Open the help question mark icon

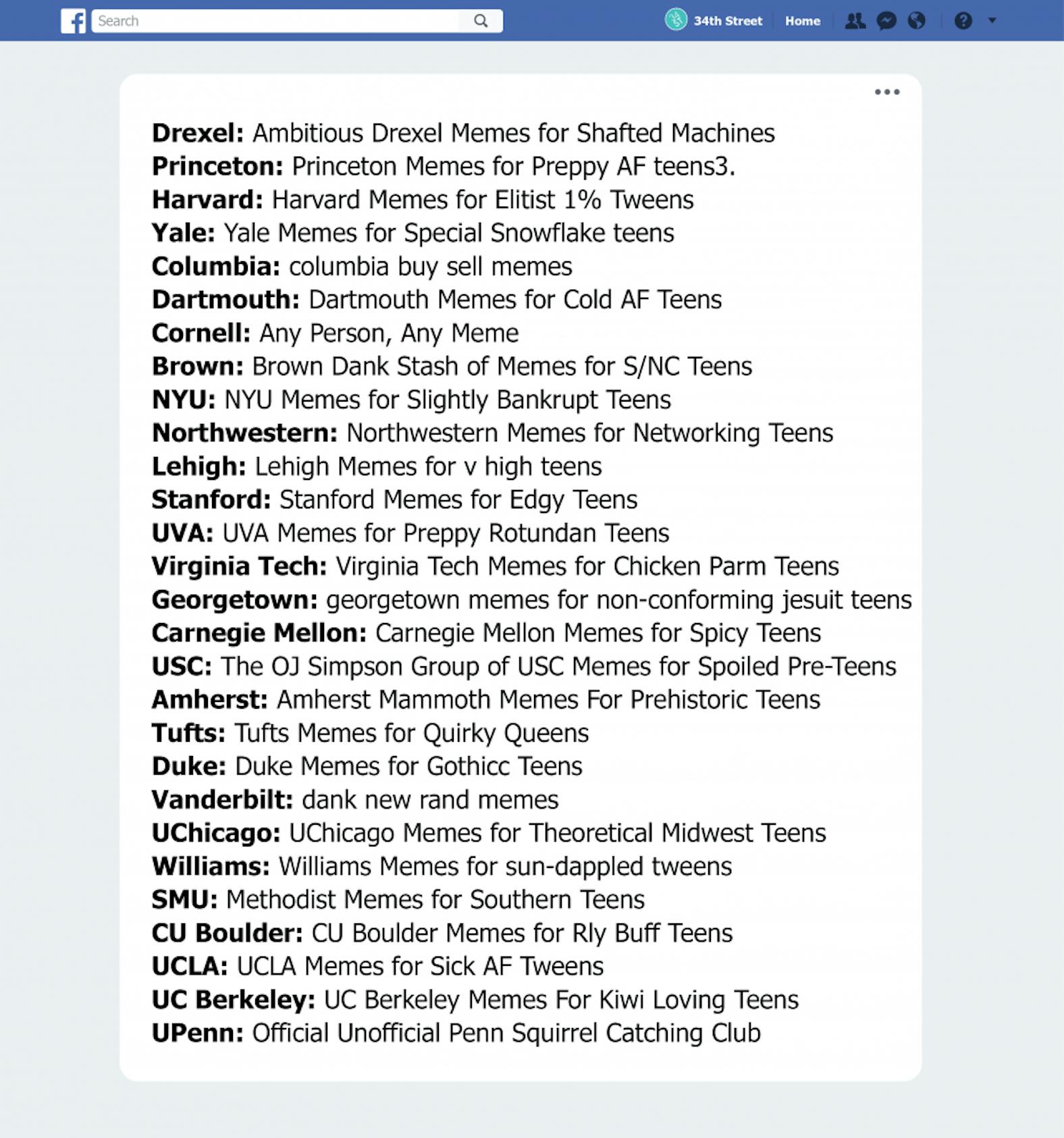coord(963,21)
